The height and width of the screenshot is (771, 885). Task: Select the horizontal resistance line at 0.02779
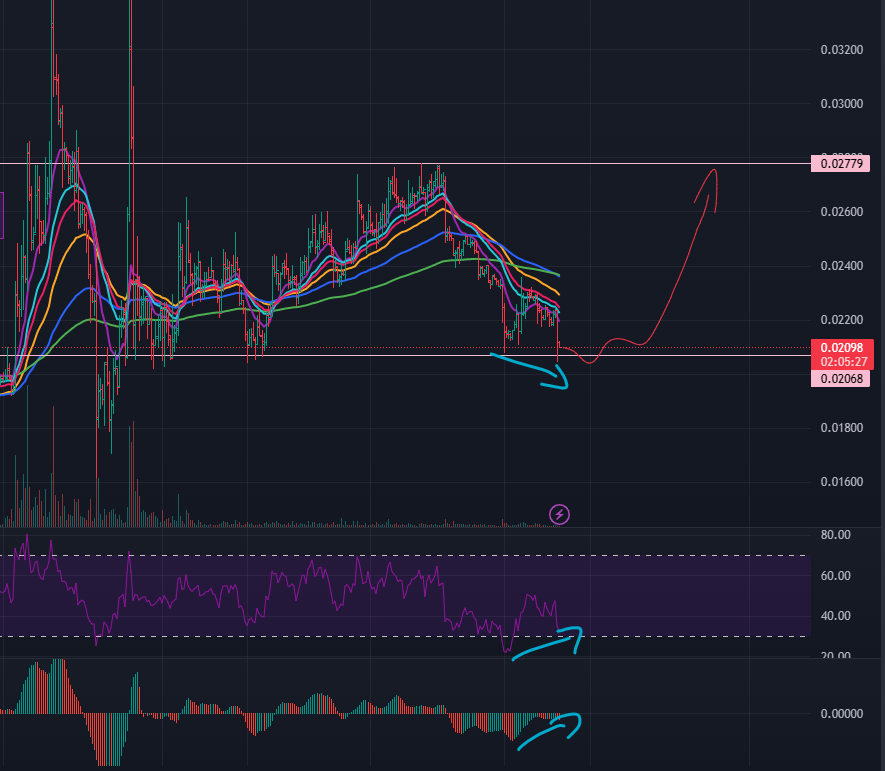coord(405,164)
